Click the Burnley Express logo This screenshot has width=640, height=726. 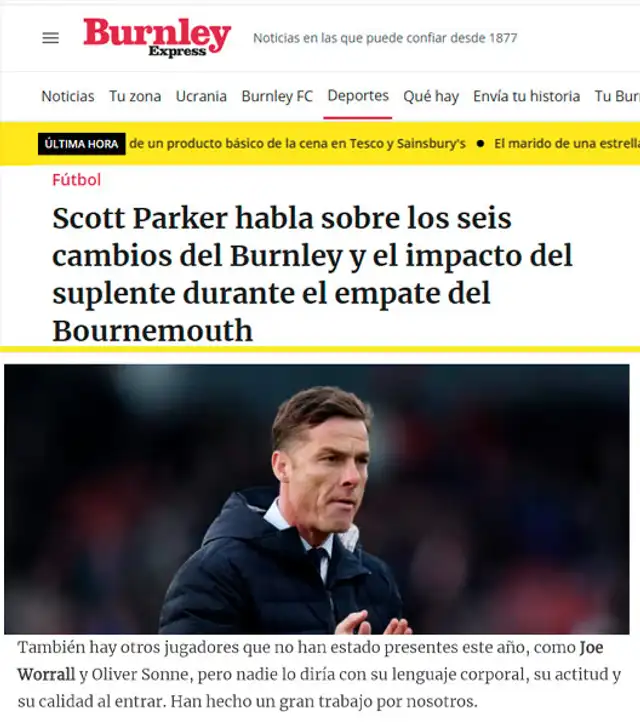[x=157, y=37]
